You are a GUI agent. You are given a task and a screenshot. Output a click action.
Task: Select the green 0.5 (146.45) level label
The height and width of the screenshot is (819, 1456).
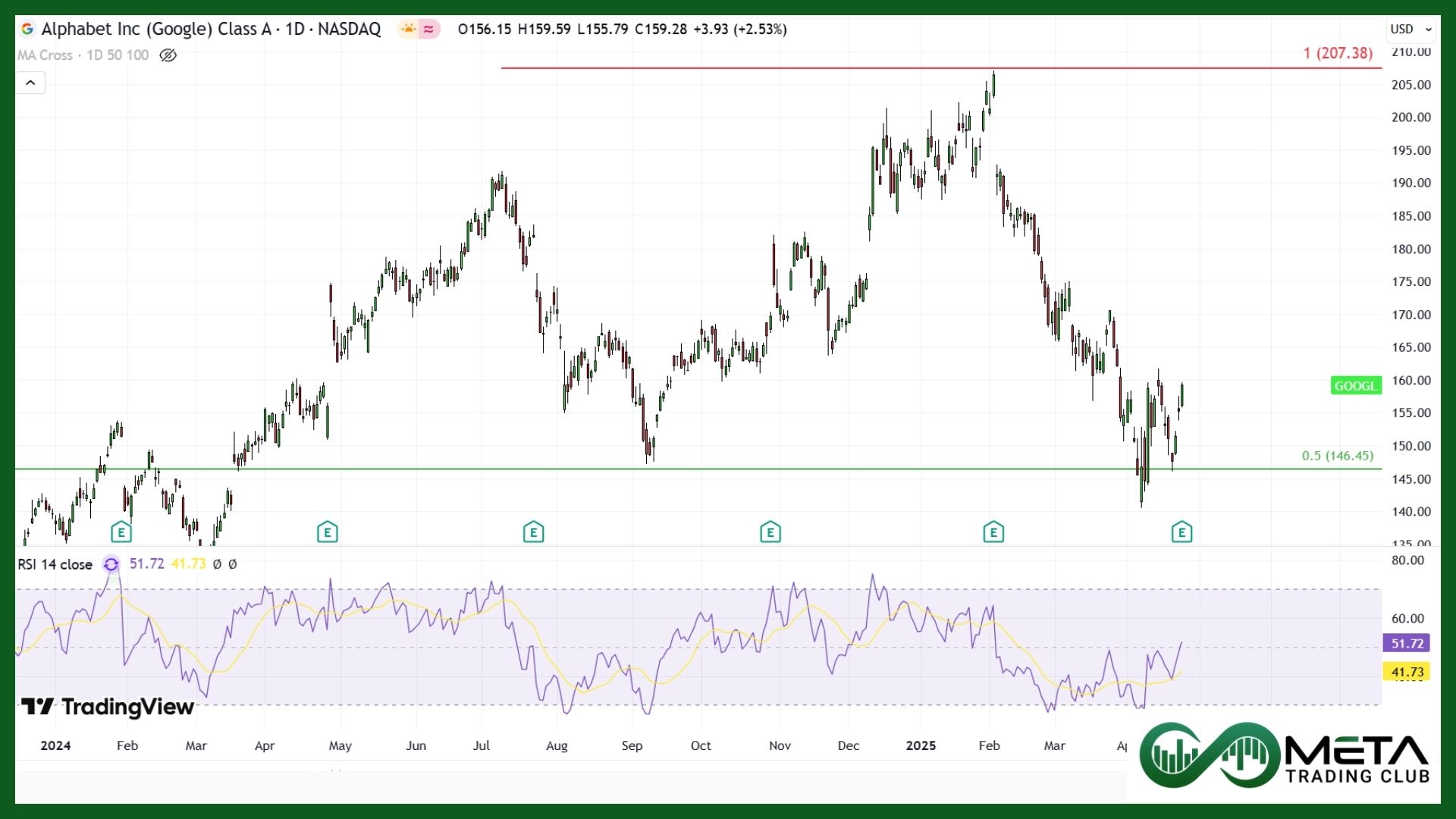click(x=1338, y=456)
